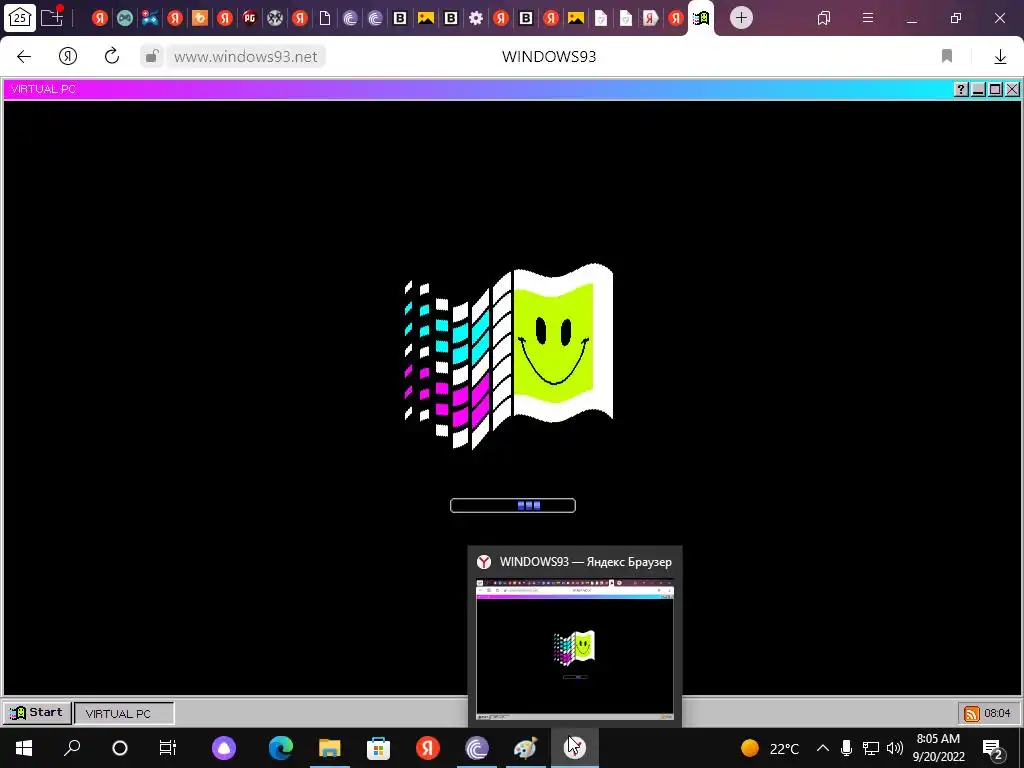
Task: Open Windows taskbar search magnifier
Action: [x=72, y=748]
